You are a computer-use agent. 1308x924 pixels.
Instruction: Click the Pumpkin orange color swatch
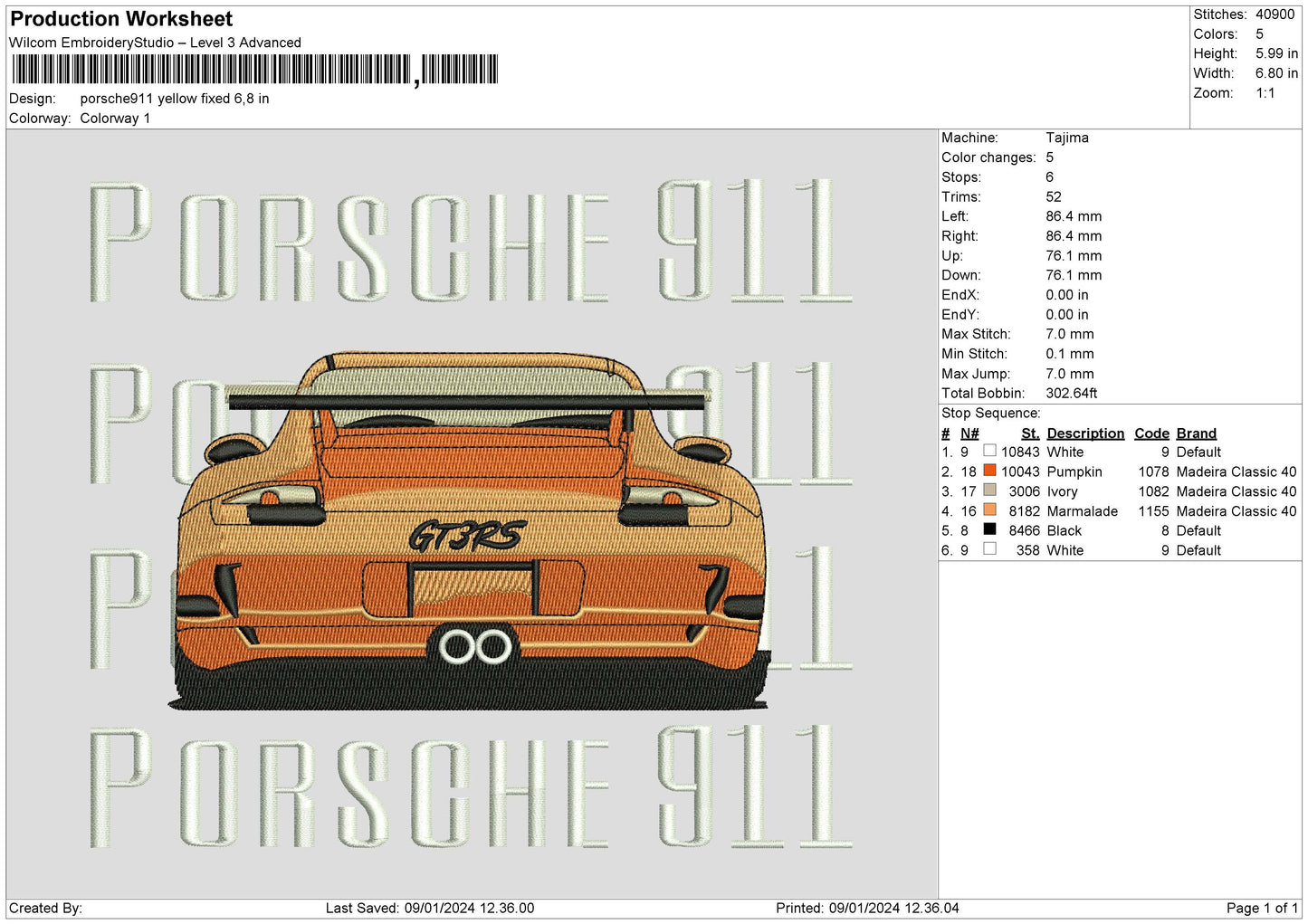point(989,471)
